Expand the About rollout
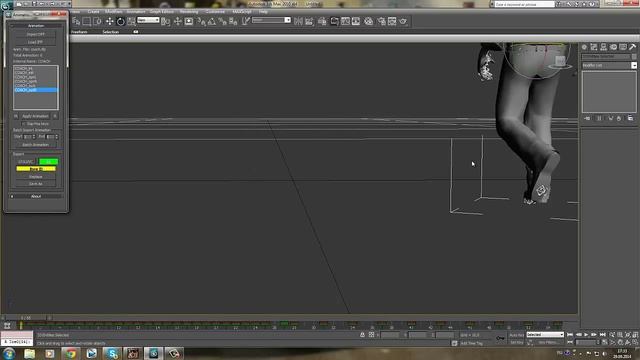640x360 pixels. click(x=36, y=196)
